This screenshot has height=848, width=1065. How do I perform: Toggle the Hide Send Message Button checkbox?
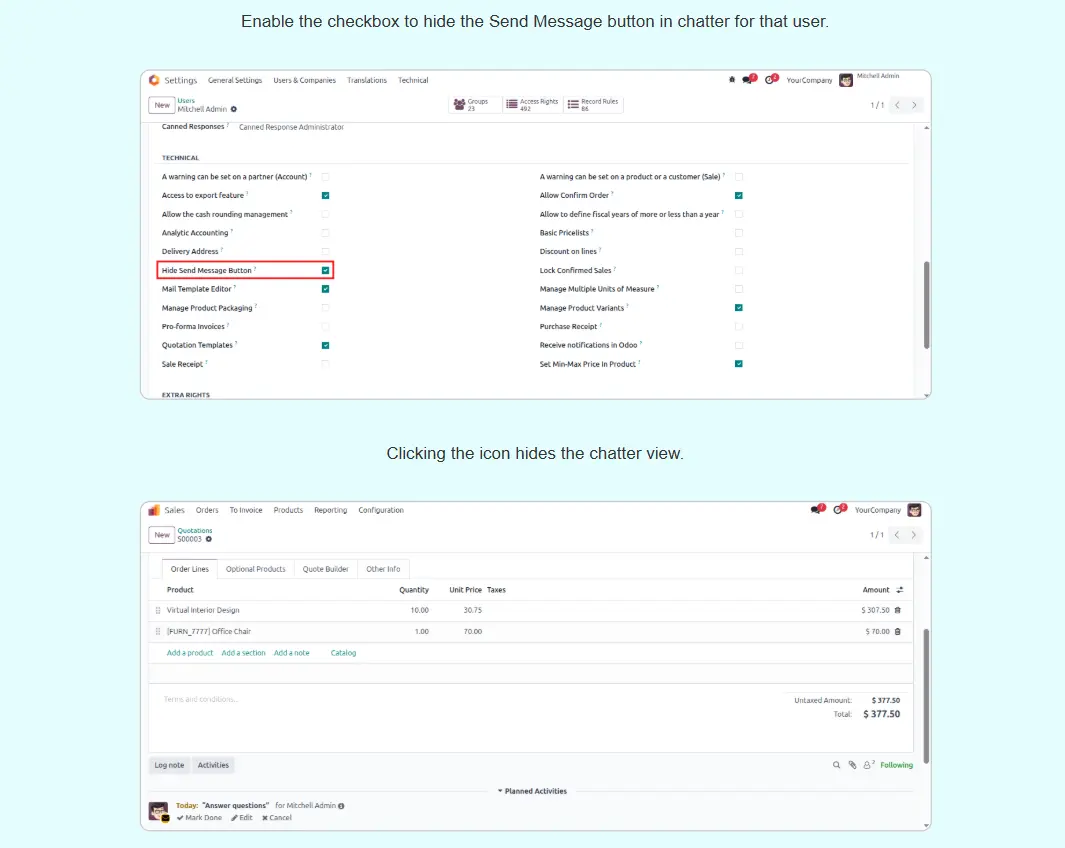pyautogui.click(x=325, y=270)
